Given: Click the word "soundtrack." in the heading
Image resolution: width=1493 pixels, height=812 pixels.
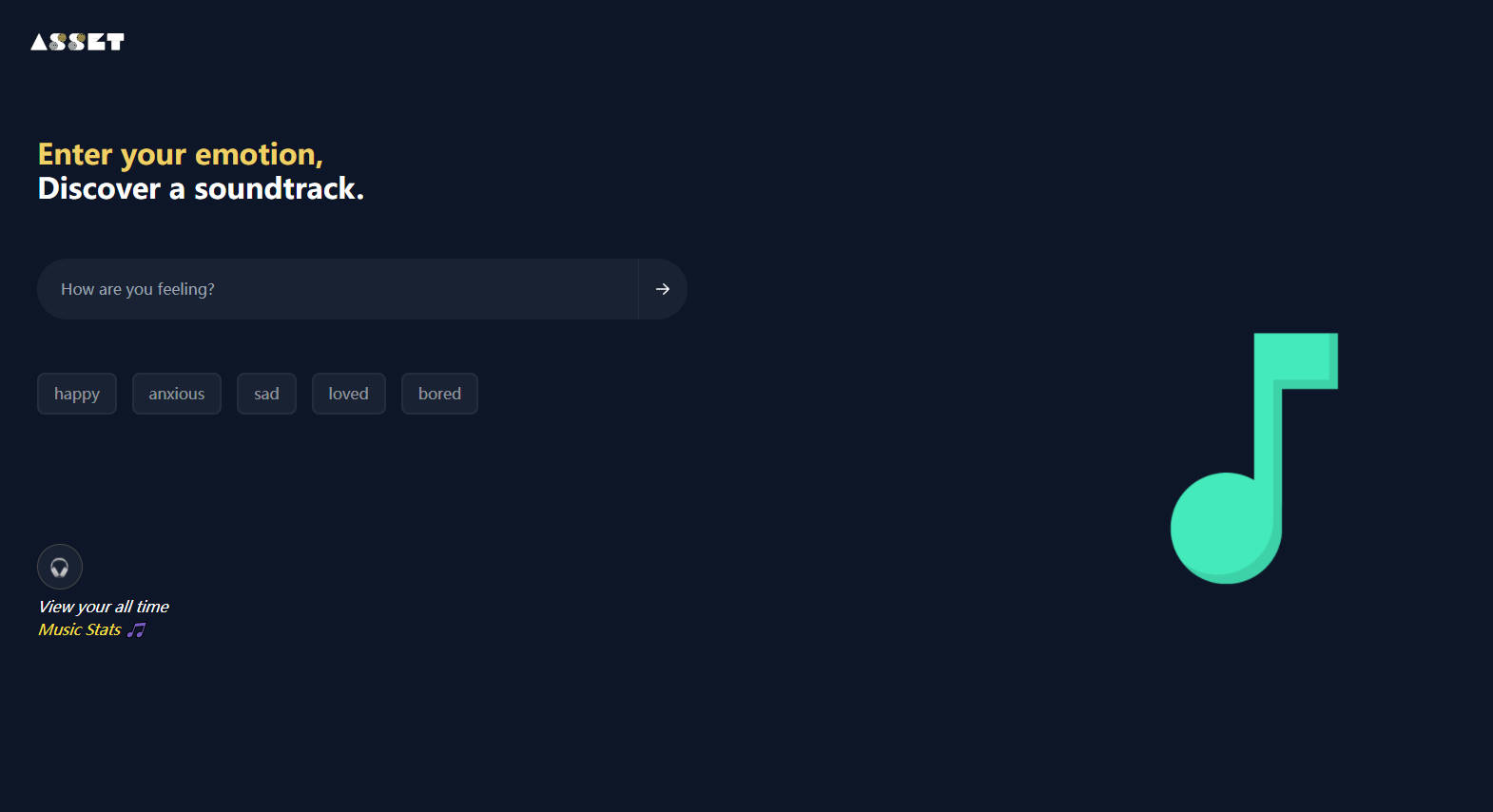Looking at the screenshot, I should [279, 188].
